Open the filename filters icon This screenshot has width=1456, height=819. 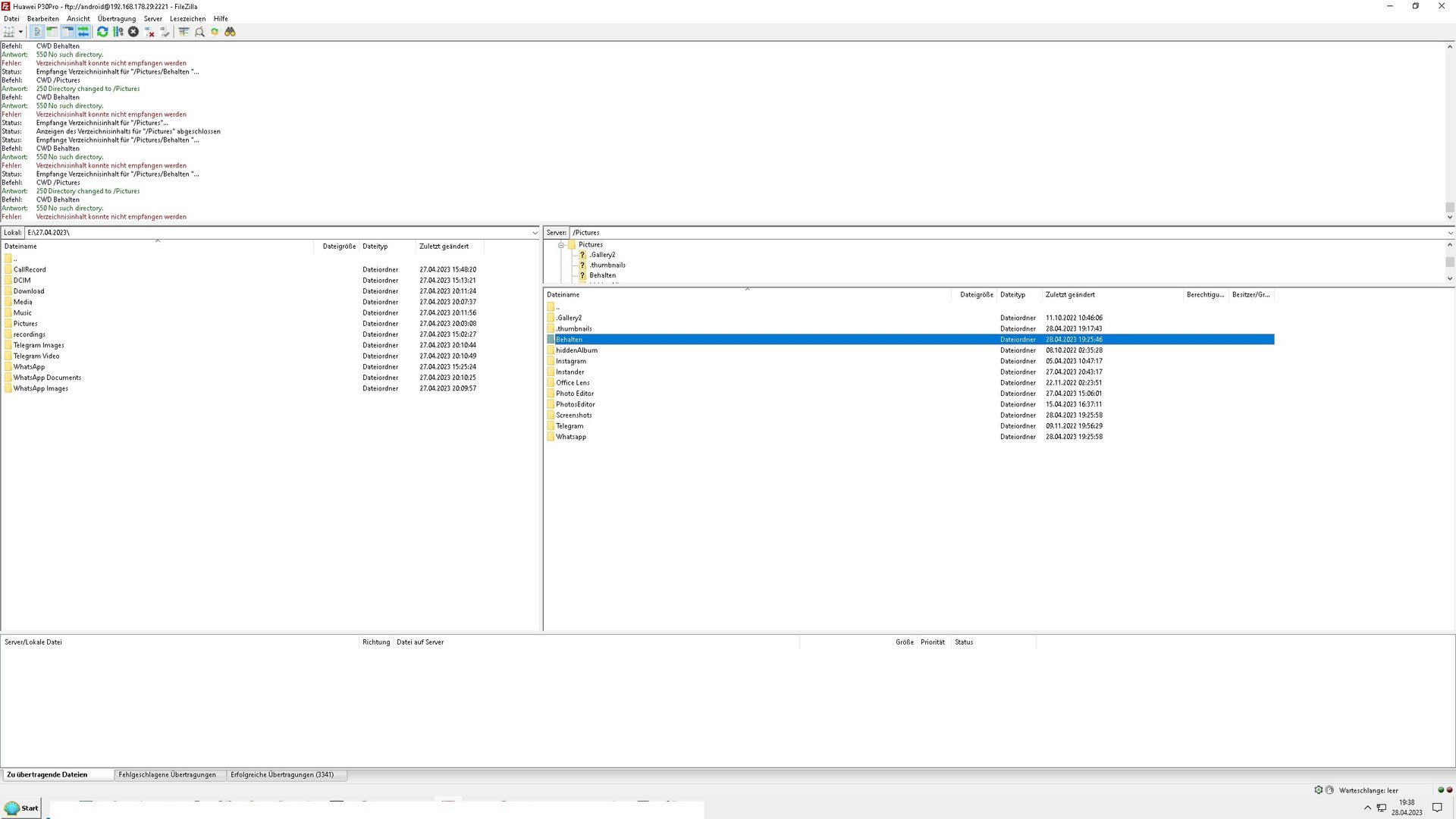184,32
